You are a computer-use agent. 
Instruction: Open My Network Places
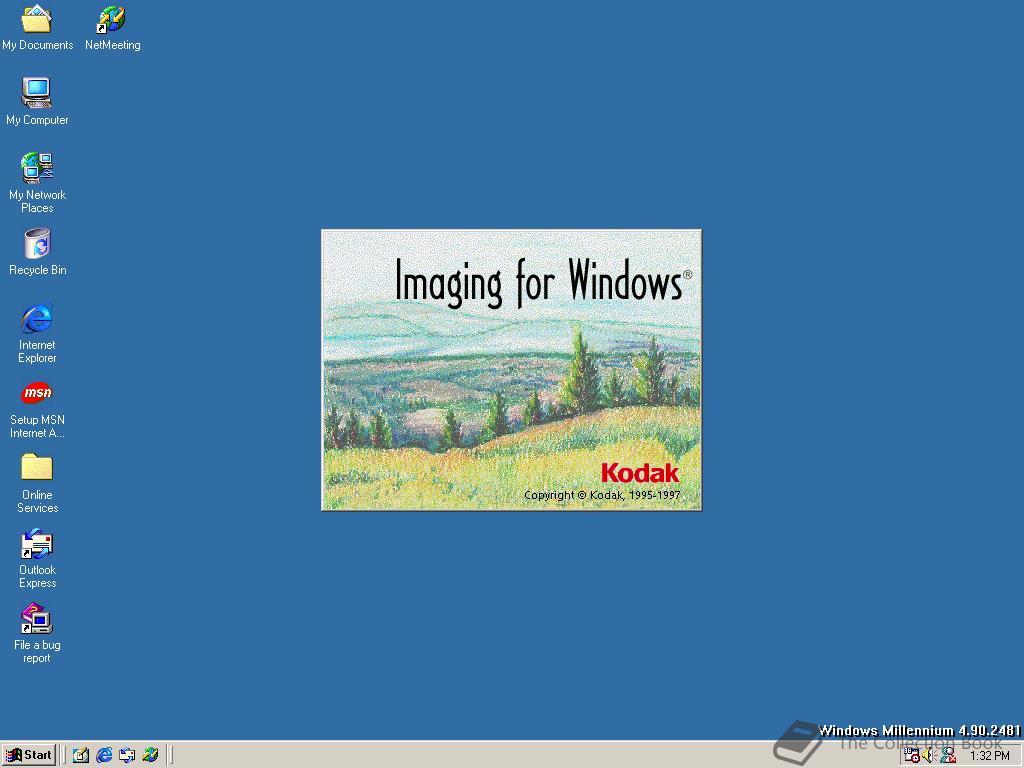(x=37, y=168)
